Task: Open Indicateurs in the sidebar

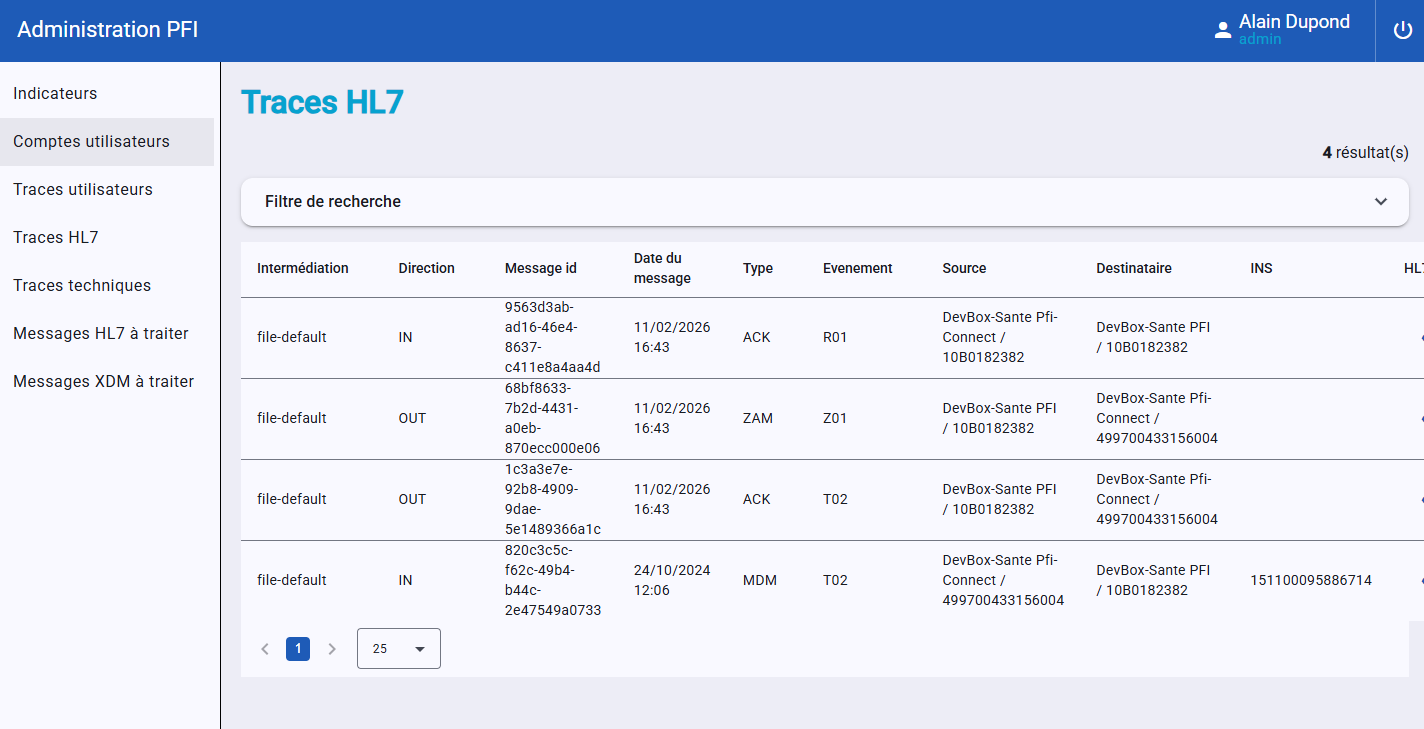Action: pos(55,93)
